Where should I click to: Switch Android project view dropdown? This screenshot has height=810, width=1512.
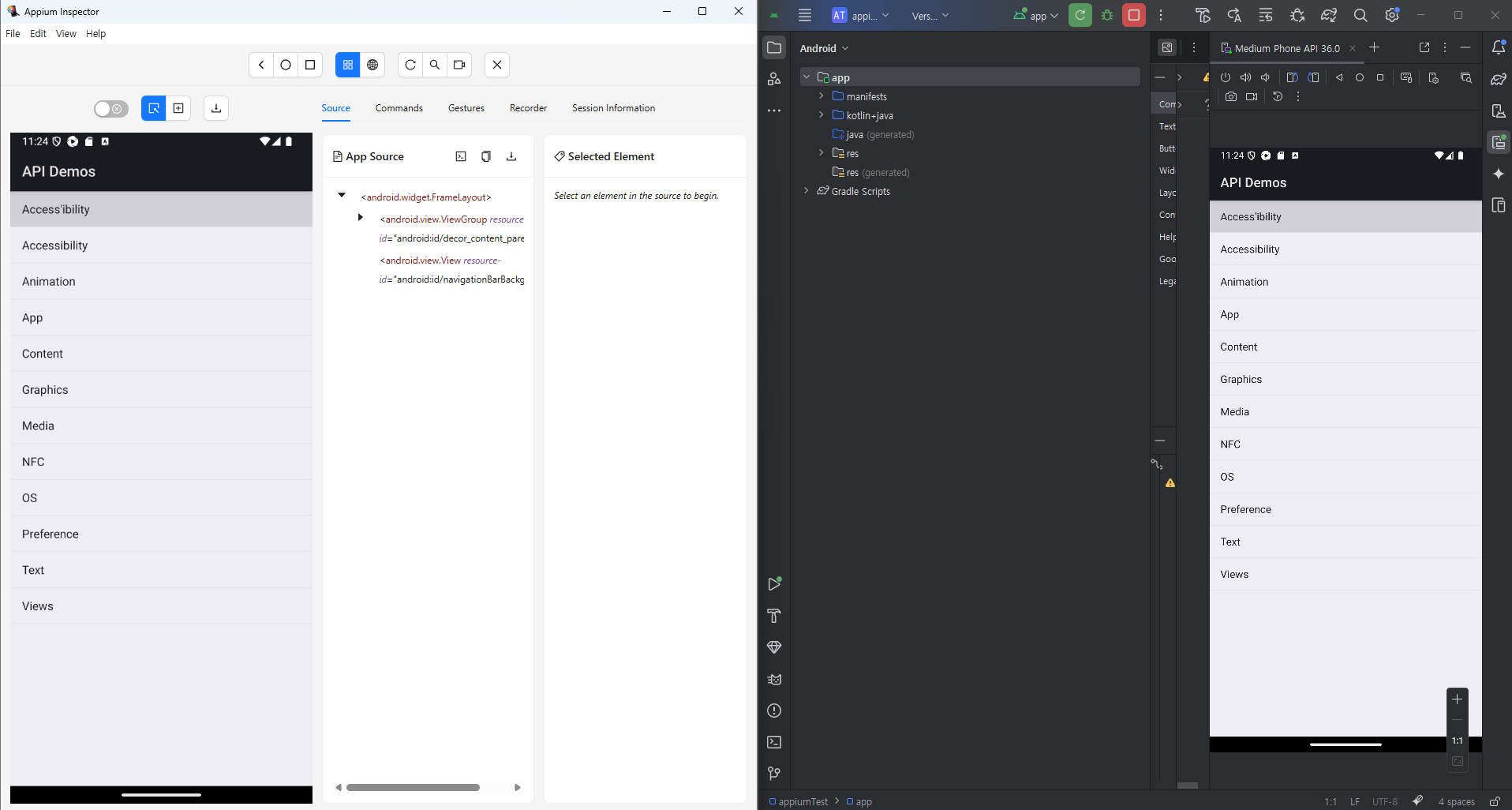point(824,48)
